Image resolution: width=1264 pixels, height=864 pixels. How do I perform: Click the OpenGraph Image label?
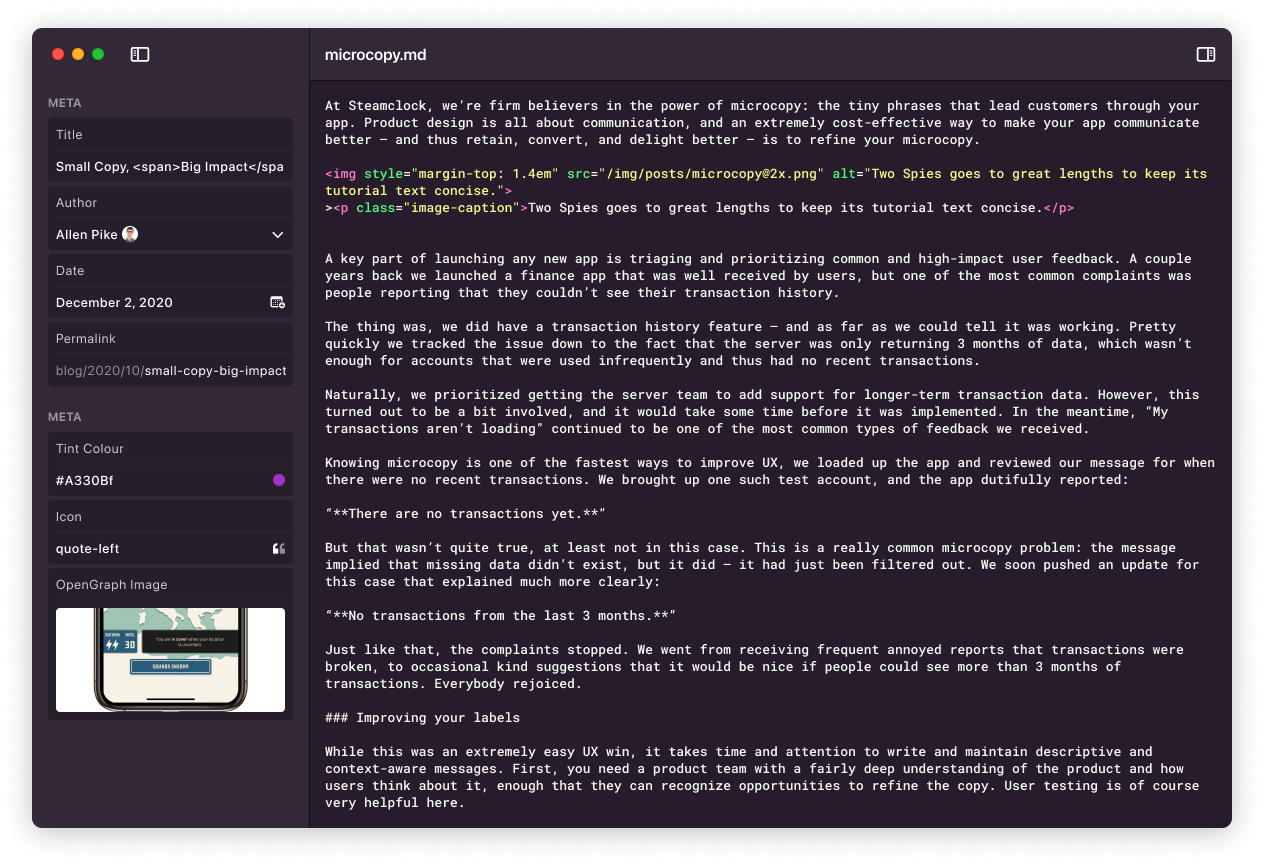(112, 585)
